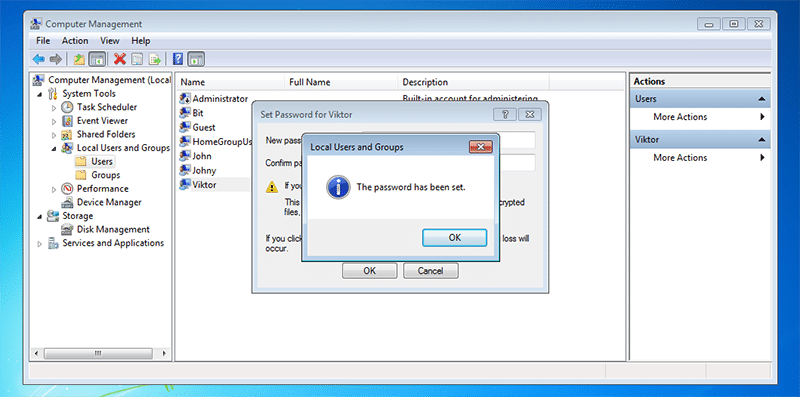The image size is (800, 397).
Task: Click the Event Viewer icon in tree
Action: click(67, 121)
